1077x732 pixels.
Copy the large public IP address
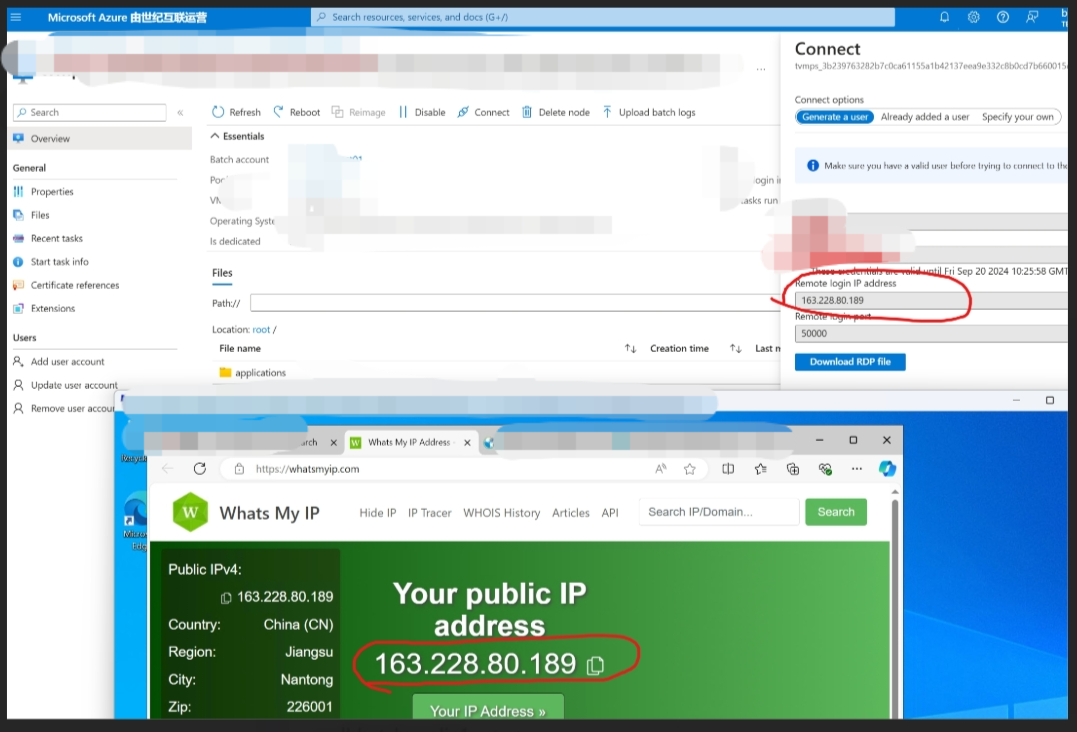[595, 665]
